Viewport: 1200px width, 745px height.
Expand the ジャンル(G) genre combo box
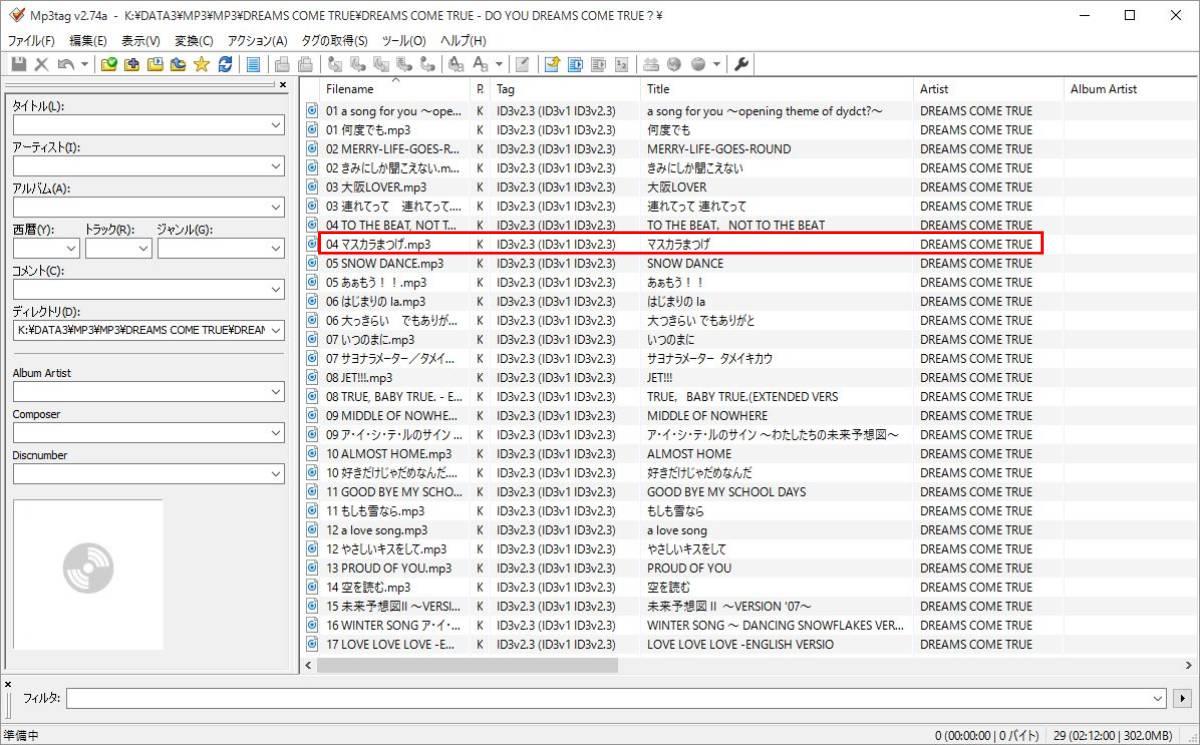(x=276, y=248)
